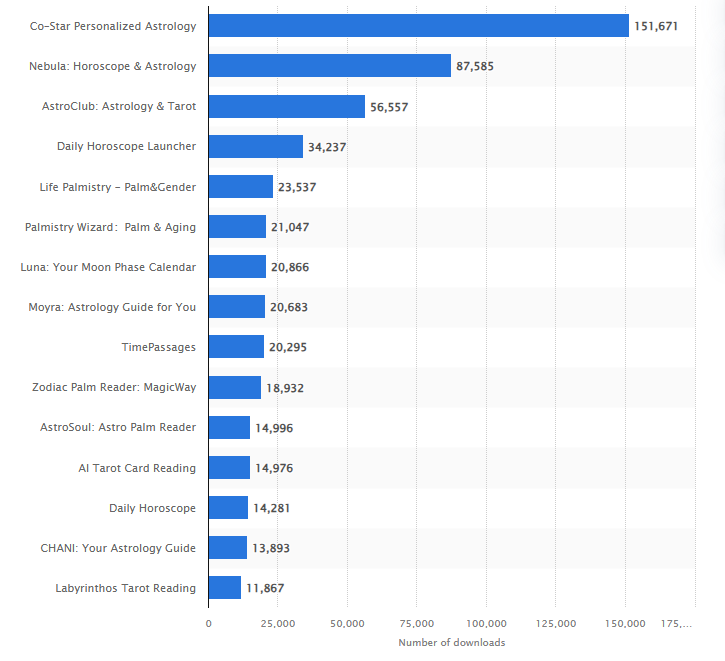Click the 'Nebula: Horoscope & Astrology' label
The height and width of the screenshot is (661, 725).
coord(112,67)
